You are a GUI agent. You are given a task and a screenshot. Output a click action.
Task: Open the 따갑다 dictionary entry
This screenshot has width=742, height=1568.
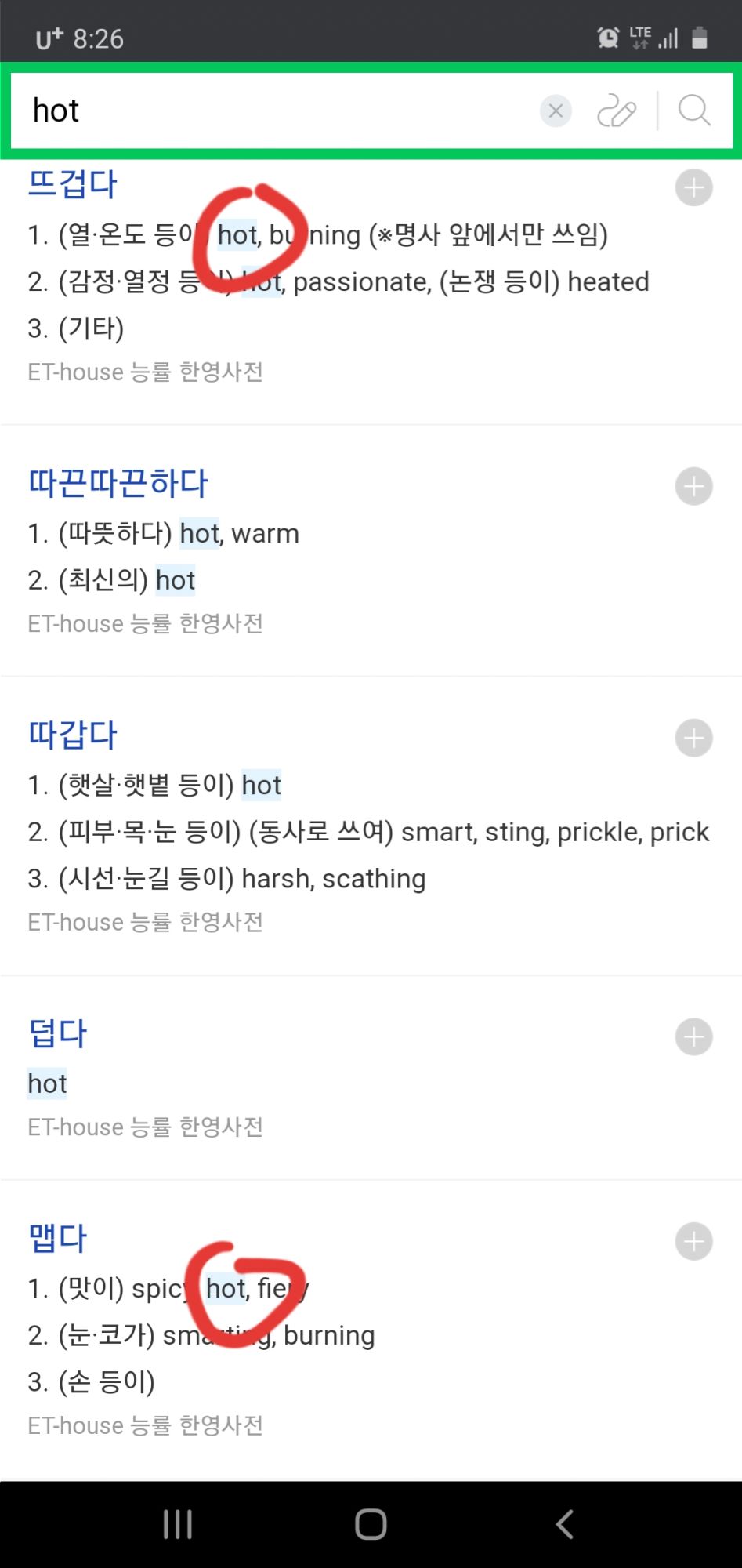[72, 735]
